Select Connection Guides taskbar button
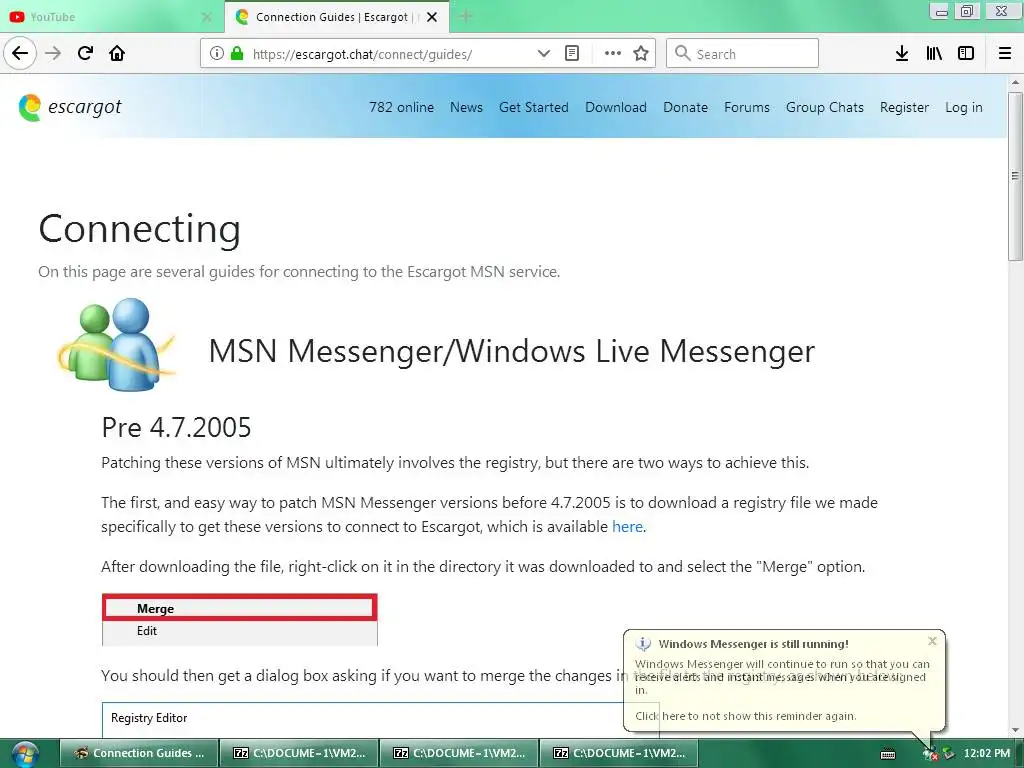This screenshot has height=768, width=1024. [138, 753]
